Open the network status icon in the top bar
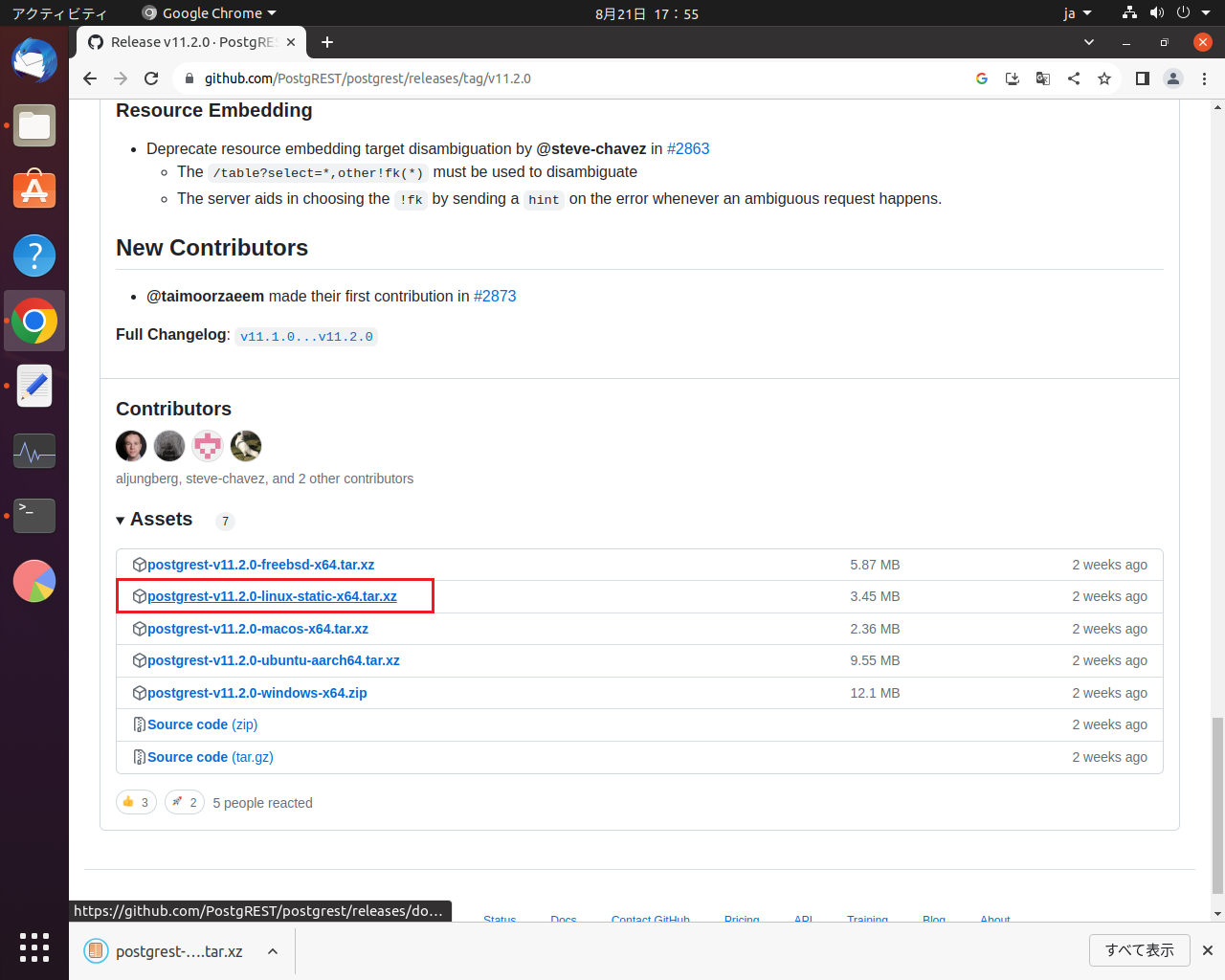 tap(1130, 13)
